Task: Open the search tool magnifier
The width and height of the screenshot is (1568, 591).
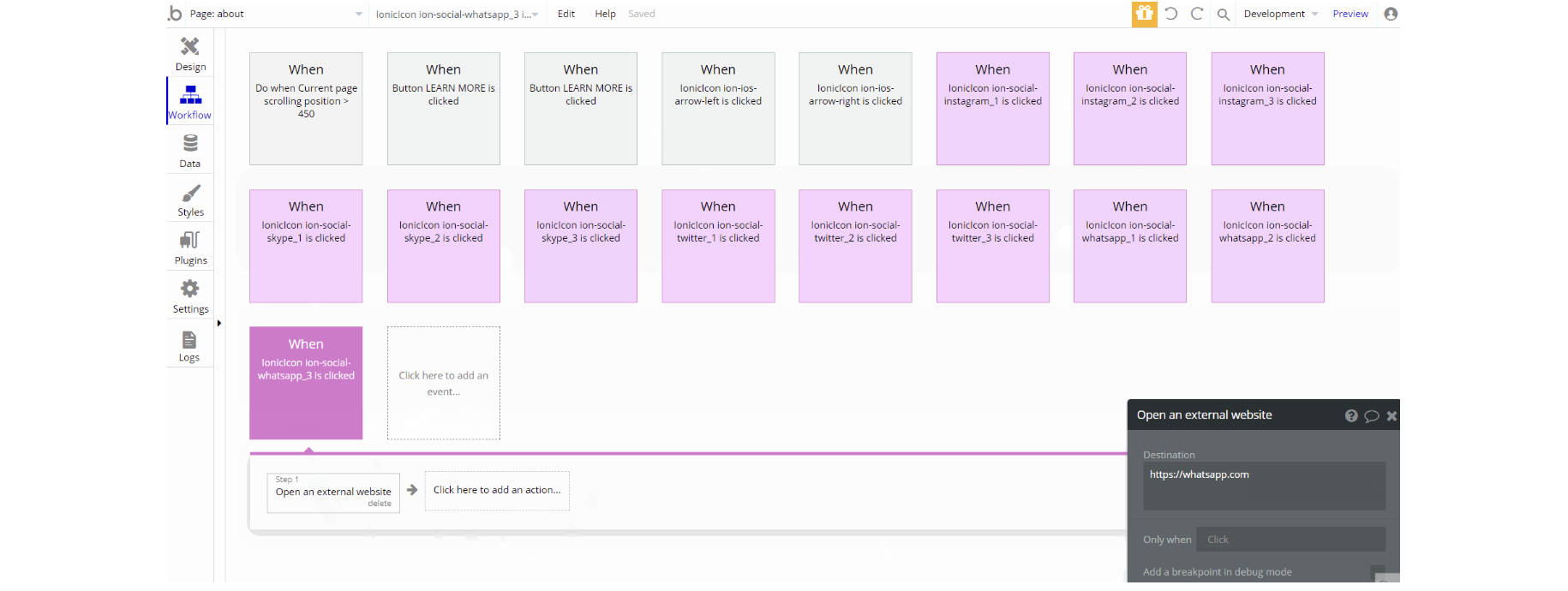Action: [x=1224, y=14]
